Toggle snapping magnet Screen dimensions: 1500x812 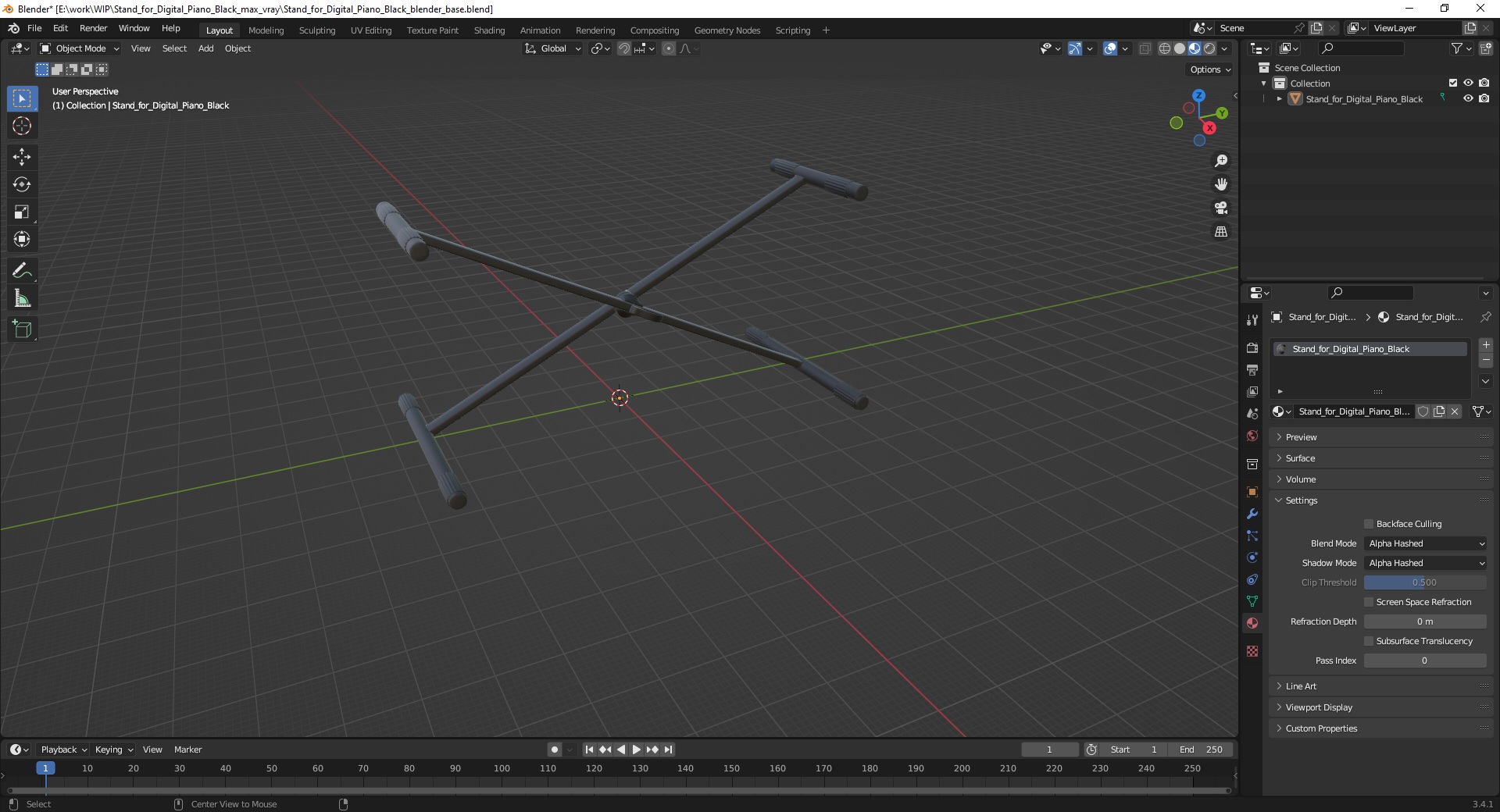624,48
